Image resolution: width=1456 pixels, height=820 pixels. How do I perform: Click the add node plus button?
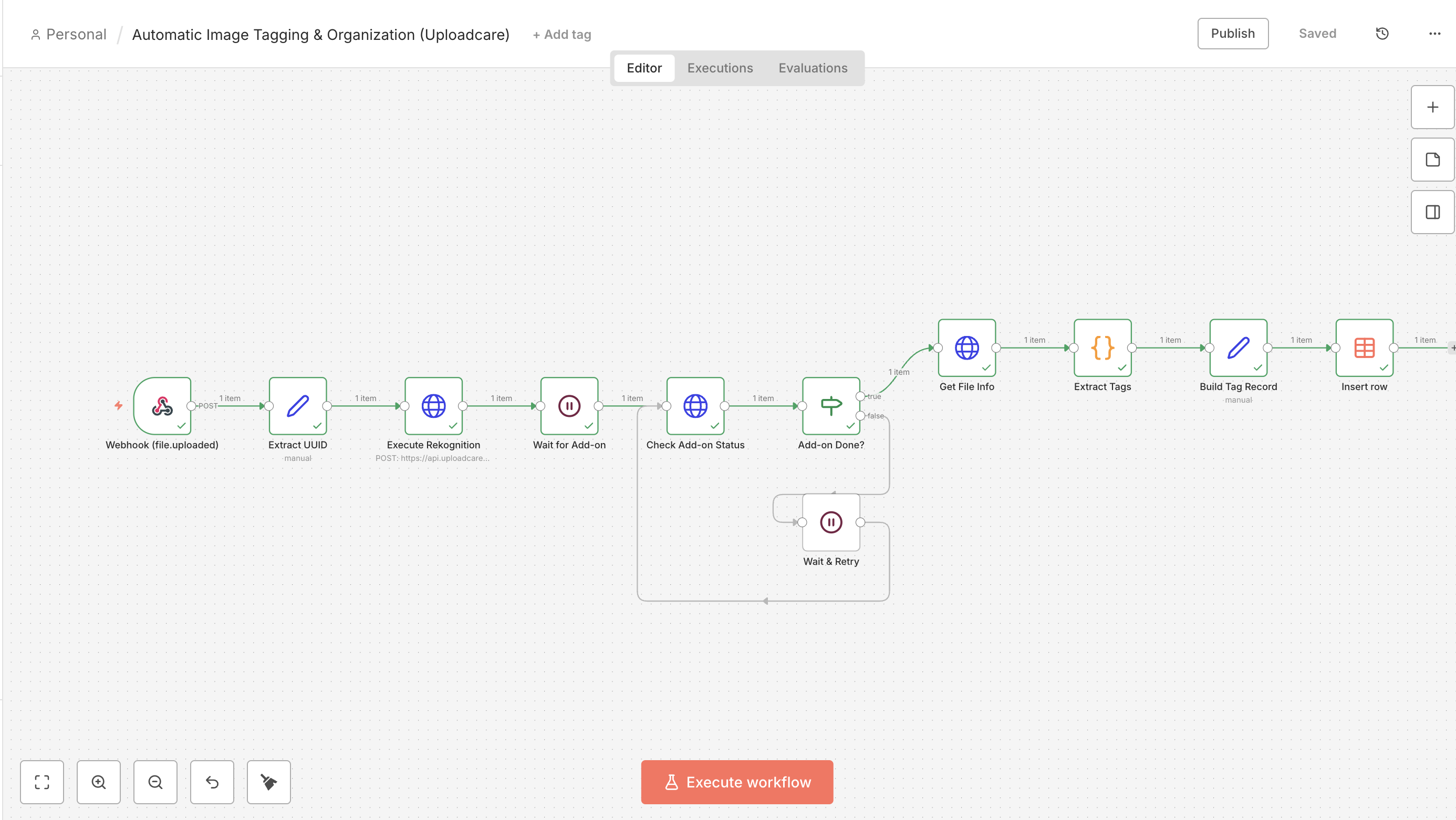1432,107
